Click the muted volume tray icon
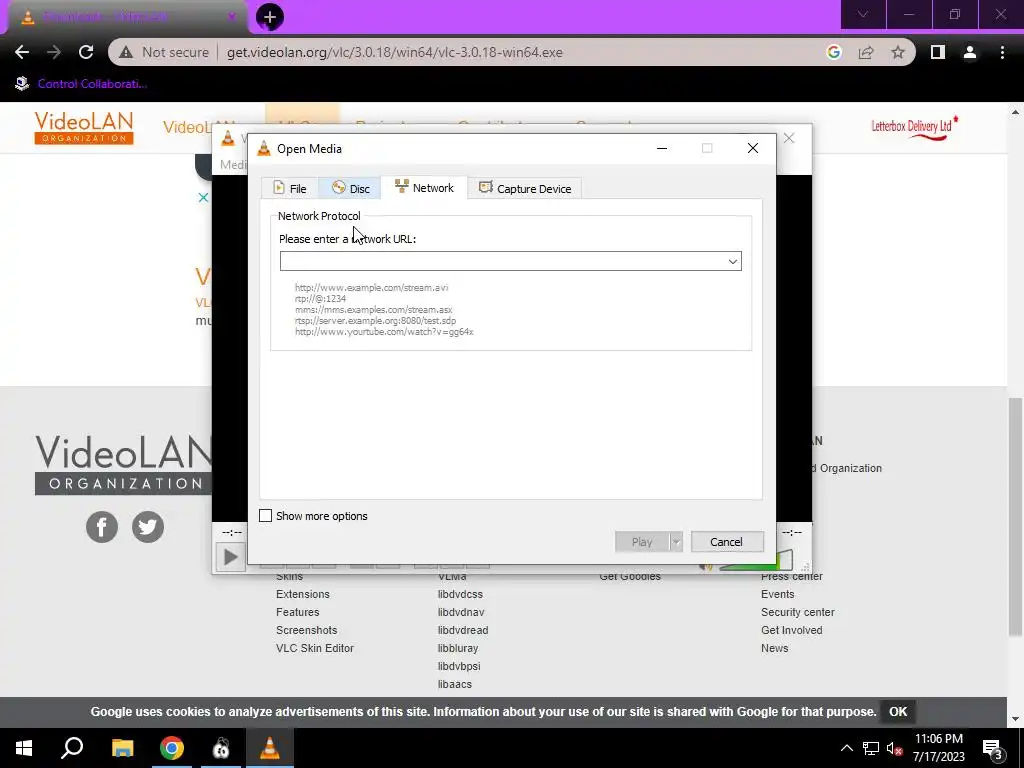The width and height of the screenshot is (1024, 768). tap(894, 748)
